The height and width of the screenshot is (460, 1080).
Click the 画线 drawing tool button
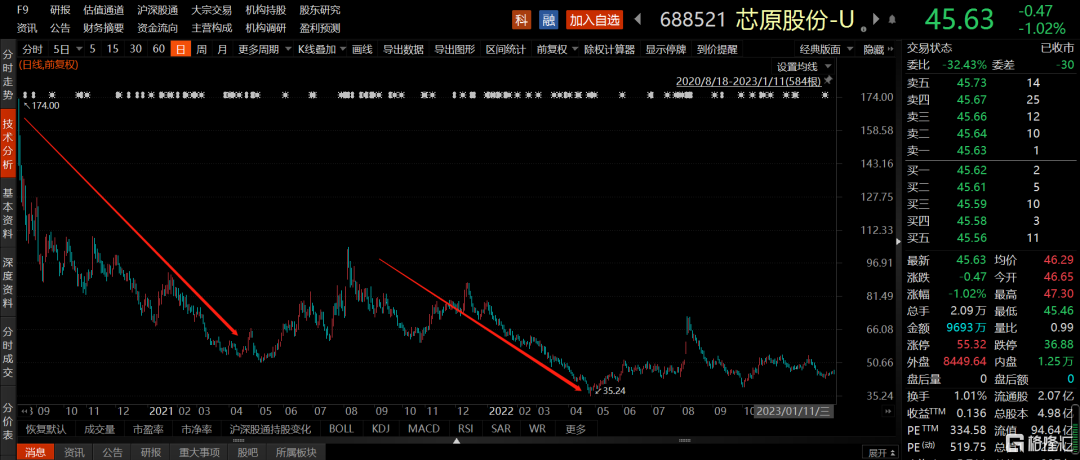pyautogui.click(x=362, y=50)
